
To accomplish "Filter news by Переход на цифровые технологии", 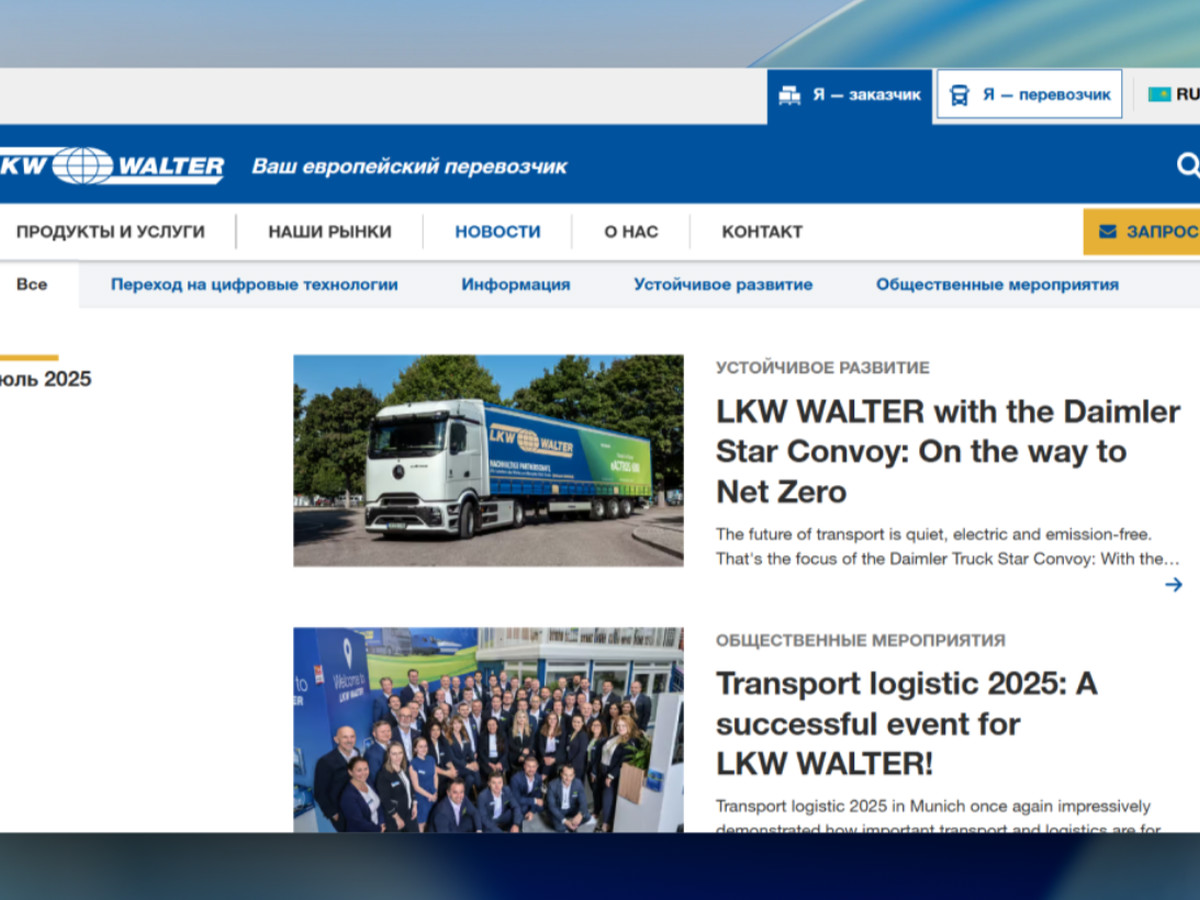I will 254,284.
